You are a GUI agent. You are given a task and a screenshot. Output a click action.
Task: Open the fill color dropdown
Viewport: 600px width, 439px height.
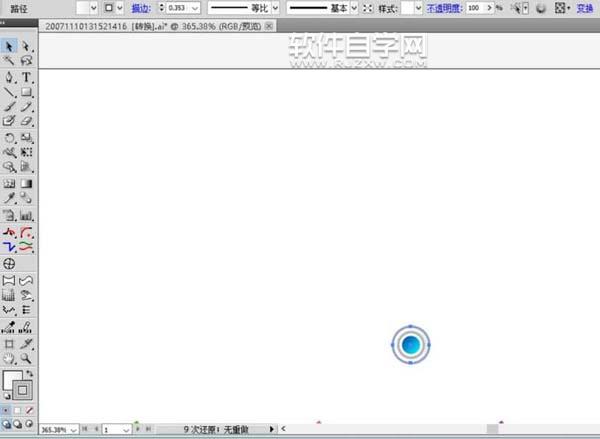coord(93,8)
